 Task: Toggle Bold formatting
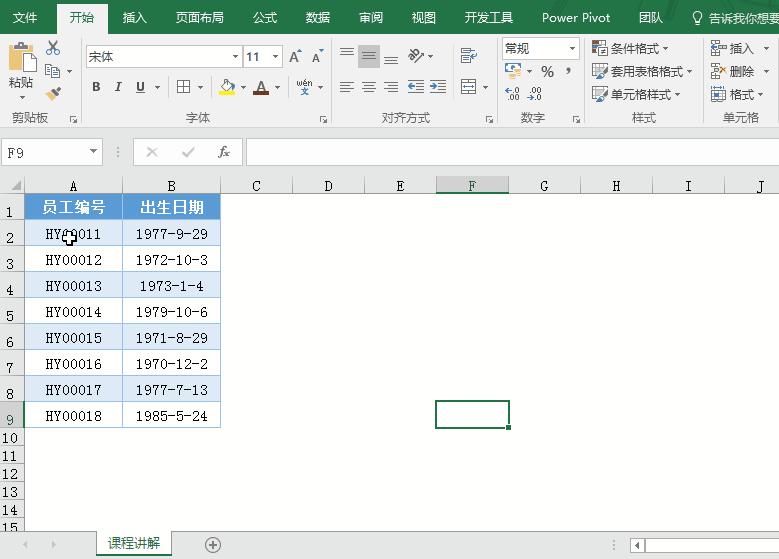pyautogui.click(x=96, y=87)
